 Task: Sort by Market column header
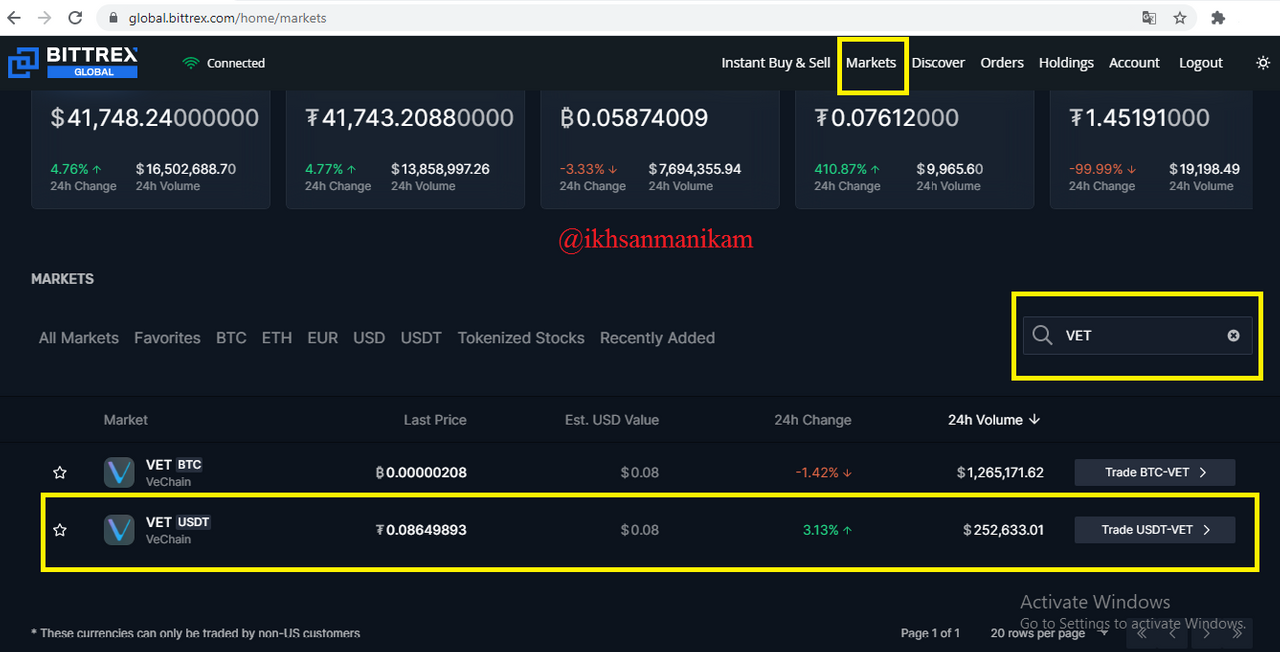(x=126, y=420)
